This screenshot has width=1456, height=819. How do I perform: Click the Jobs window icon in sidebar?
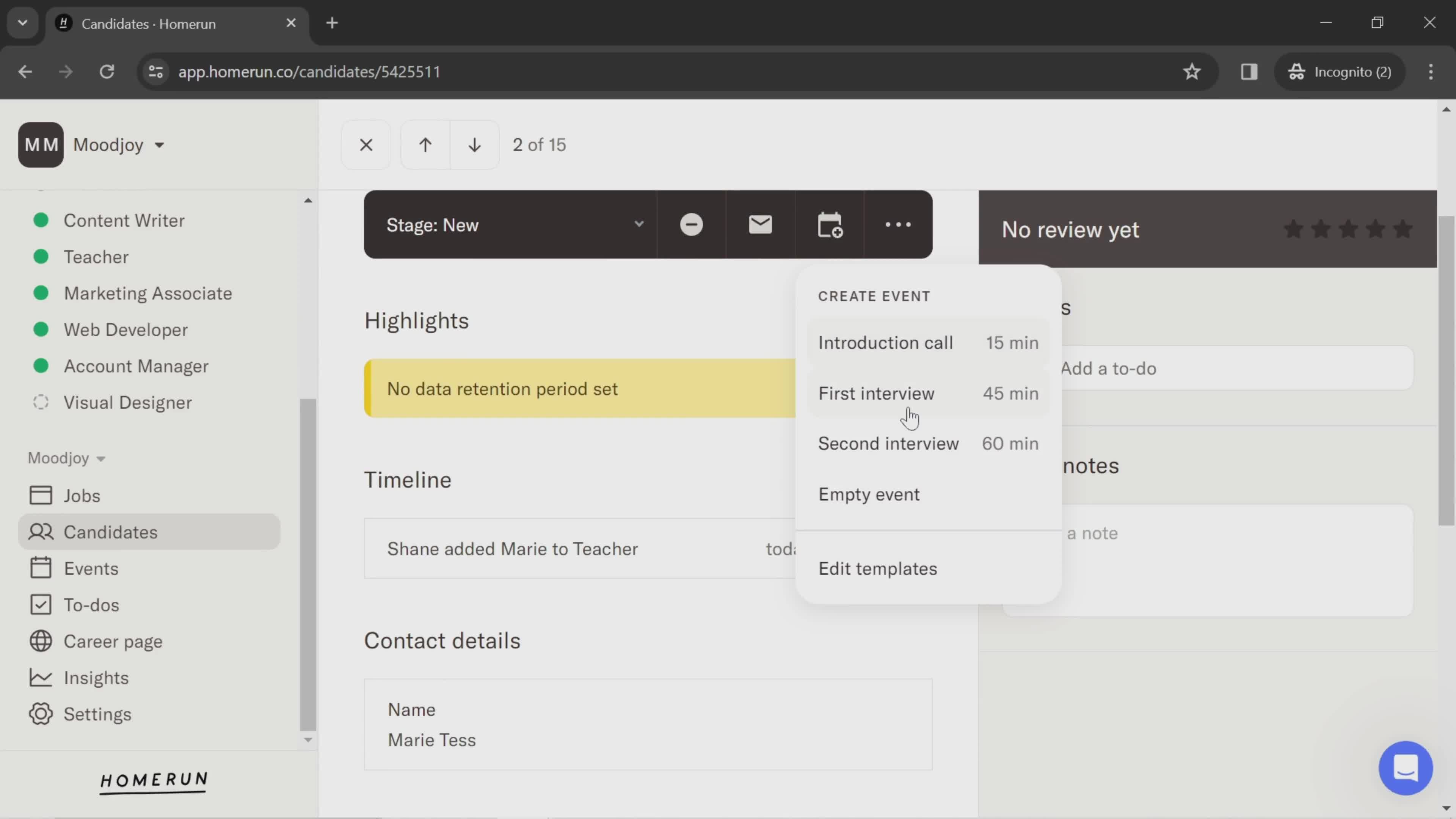(41, 496)
